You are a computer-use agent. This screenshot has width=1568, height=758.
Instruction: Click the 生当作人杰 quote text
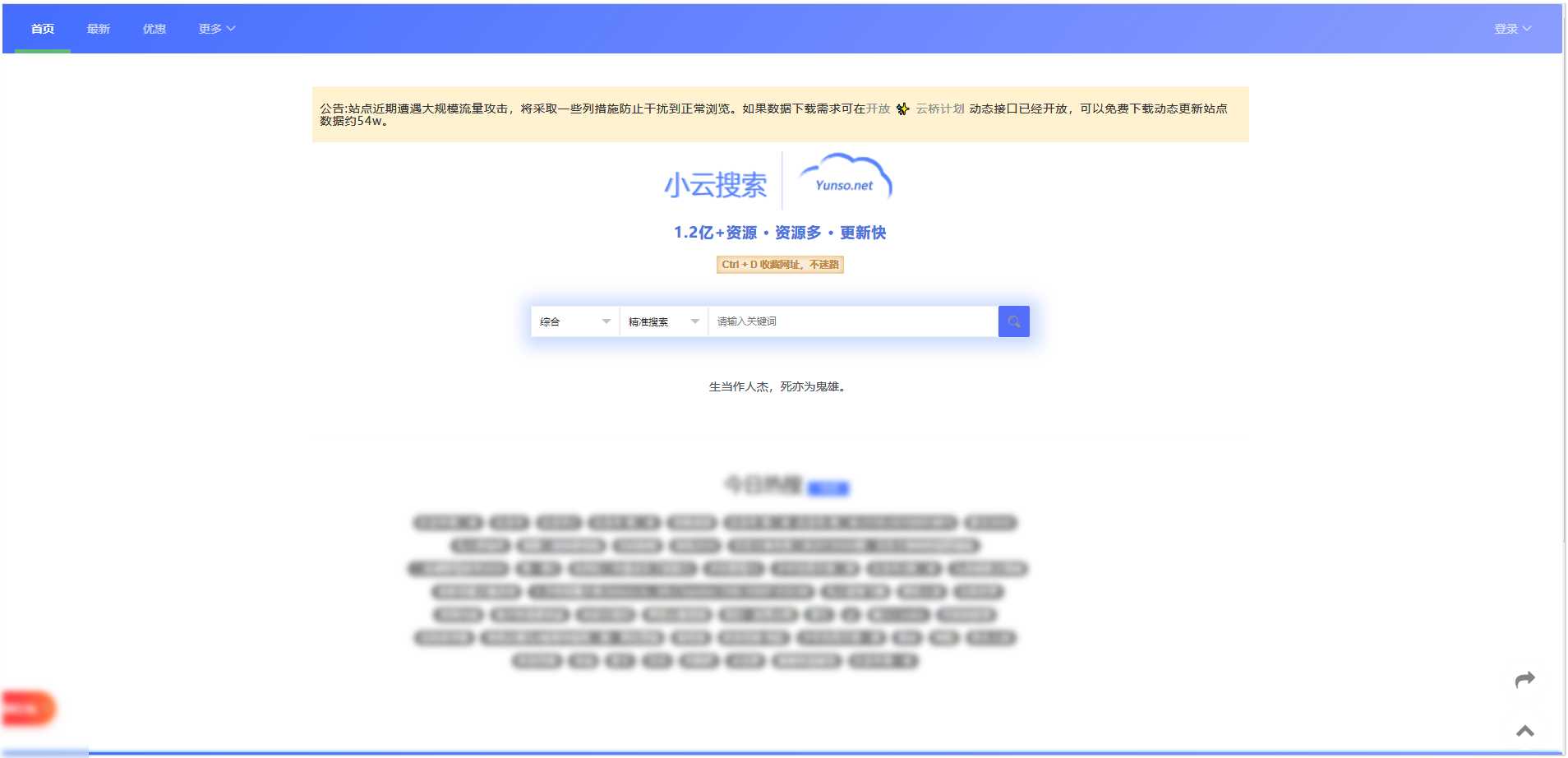click(779, 386)
